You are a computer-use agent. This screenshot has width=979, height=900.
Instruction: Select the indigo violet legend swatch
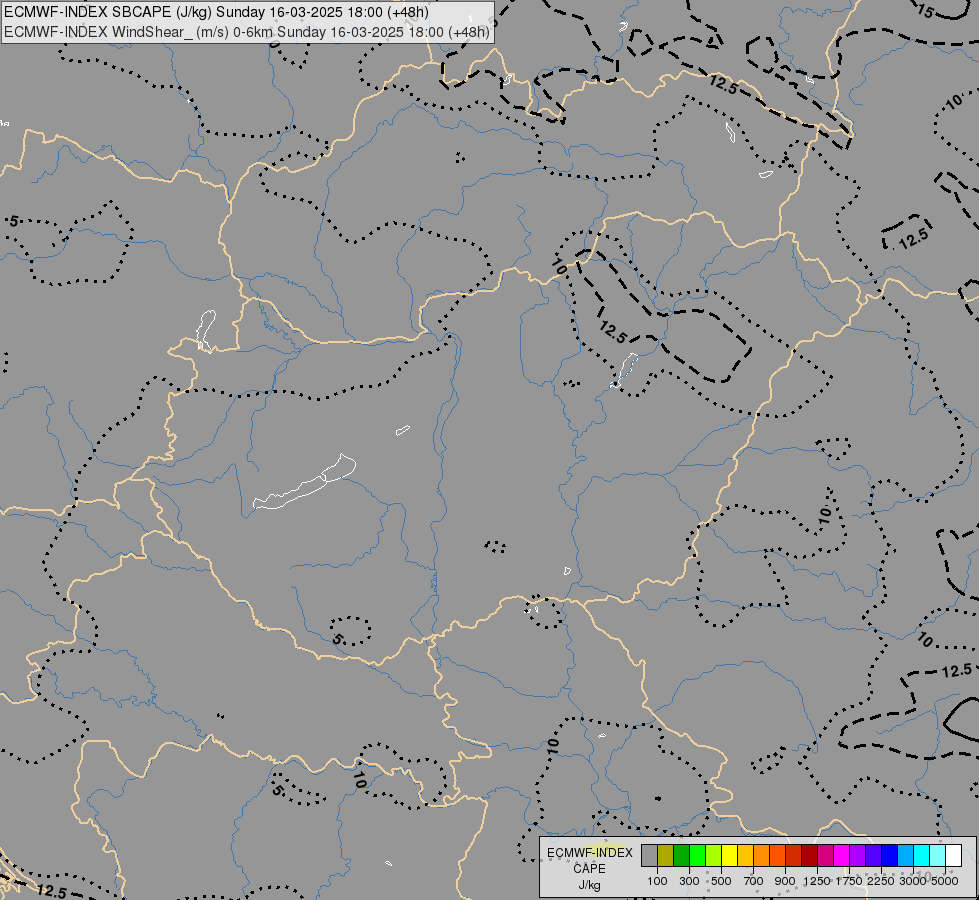click(x=873, y=855)
